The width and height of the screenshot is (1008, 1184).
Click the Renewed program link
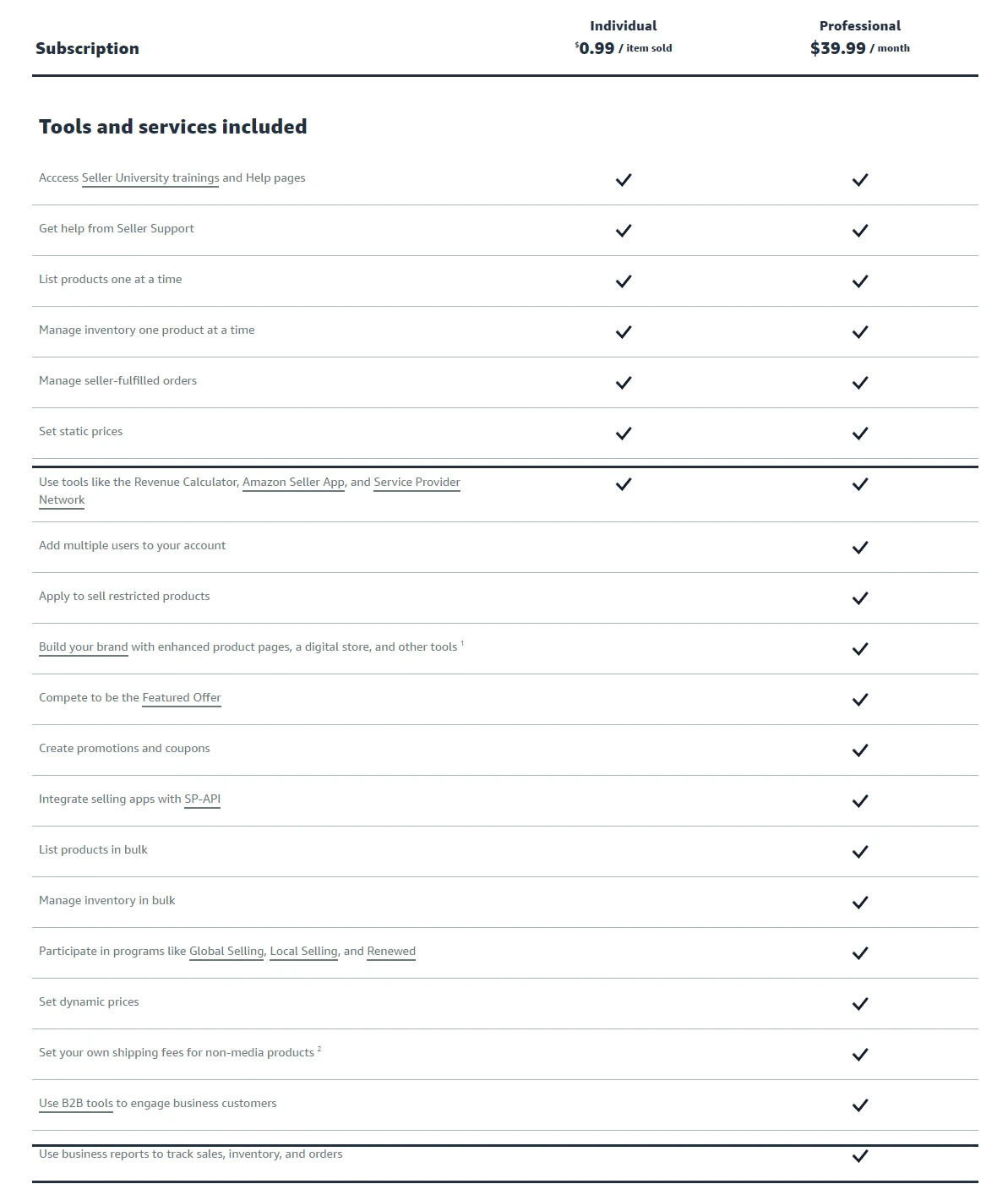click(391, 952)
